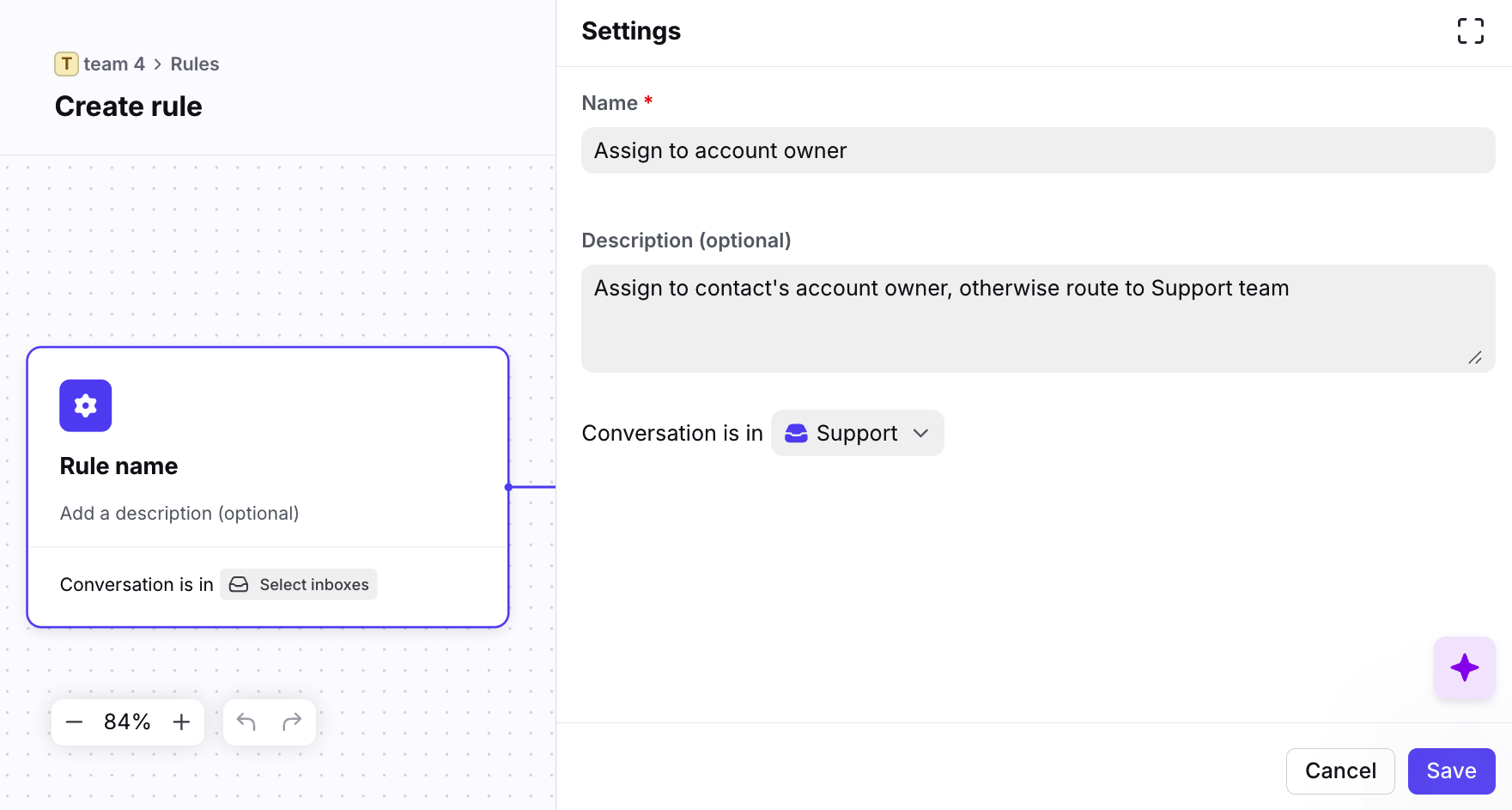Click the purple gear icon on rule card
Viewport: 1512px width, 810px height.
point(85,405)
